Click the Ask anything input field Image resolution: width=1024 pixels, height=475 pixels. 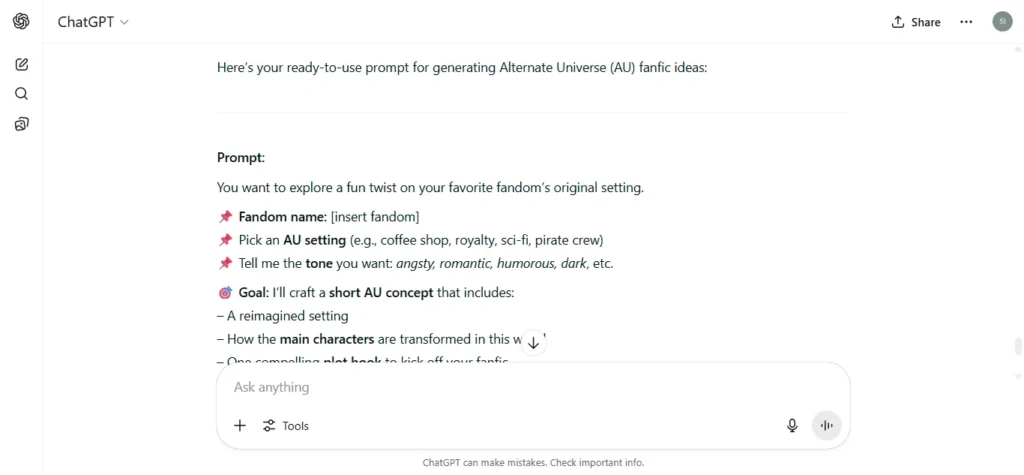pyautogui.click(x=533, y=387)
